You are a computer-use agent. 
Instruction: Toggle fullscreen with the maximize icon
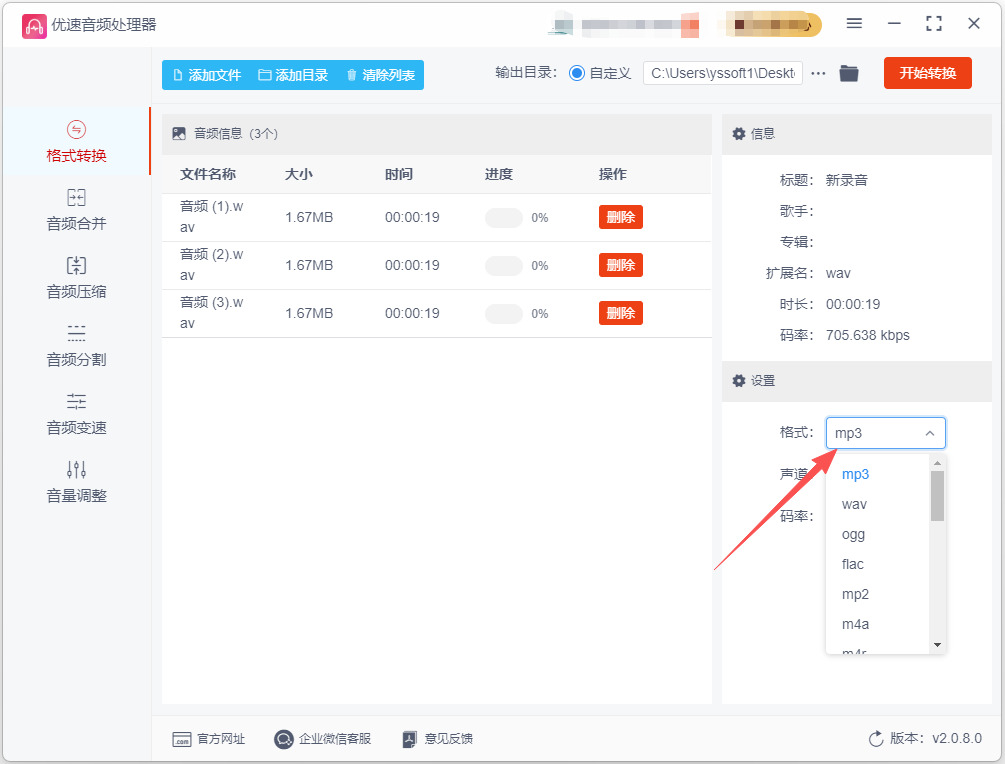click(934, 24)
